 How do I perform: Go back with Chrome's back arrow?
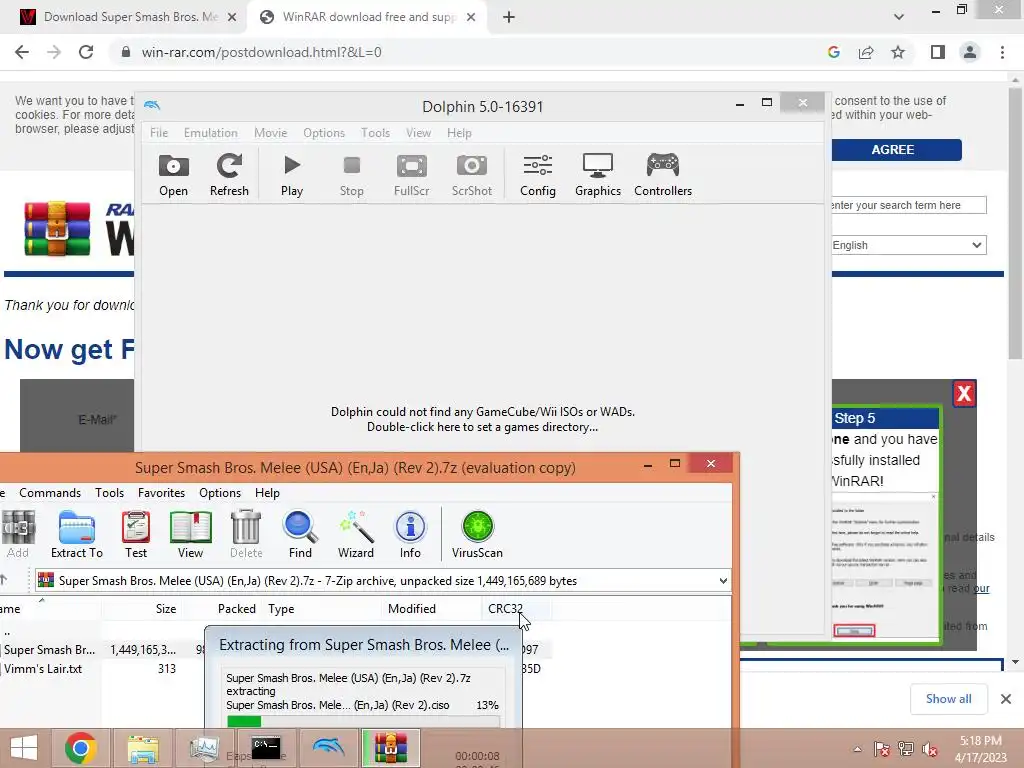[22, 52]
